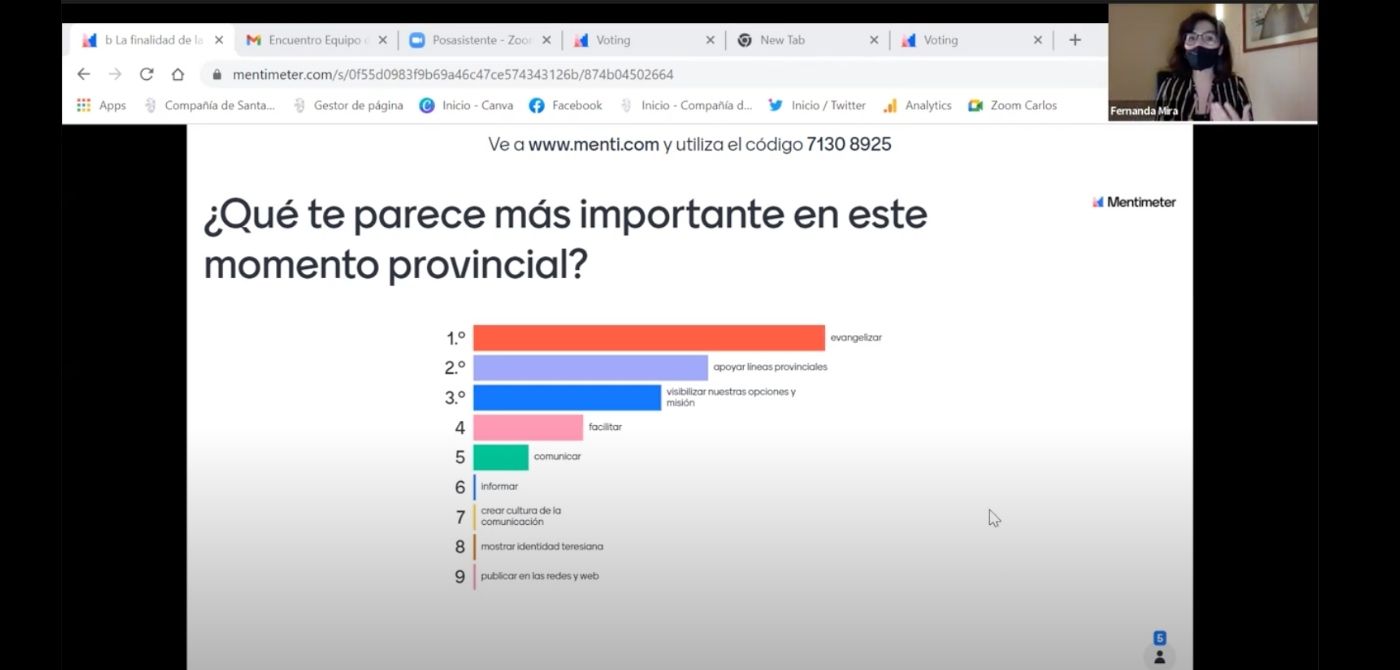Click the Mentimeter logo on slide

1133,202
